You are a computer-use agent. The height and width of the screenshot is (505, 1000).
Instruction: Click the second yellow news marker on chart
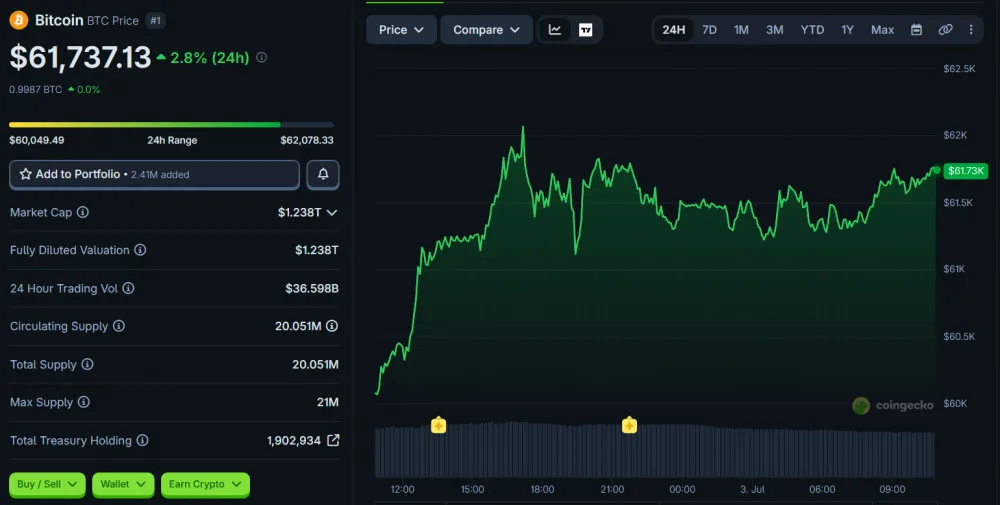(629, 425)
